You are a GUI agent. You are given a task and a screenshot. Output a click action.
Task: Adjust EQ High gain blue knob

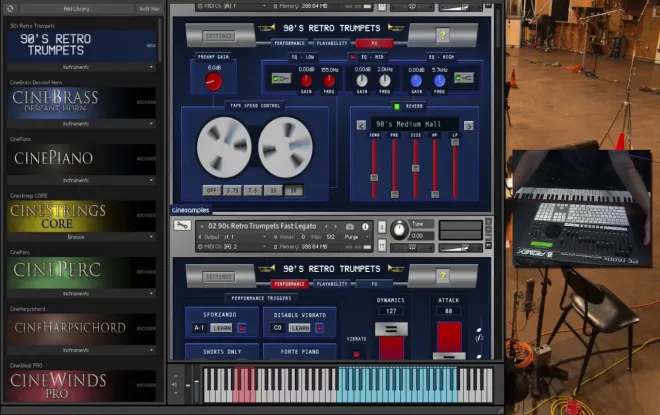click(416, 80)
